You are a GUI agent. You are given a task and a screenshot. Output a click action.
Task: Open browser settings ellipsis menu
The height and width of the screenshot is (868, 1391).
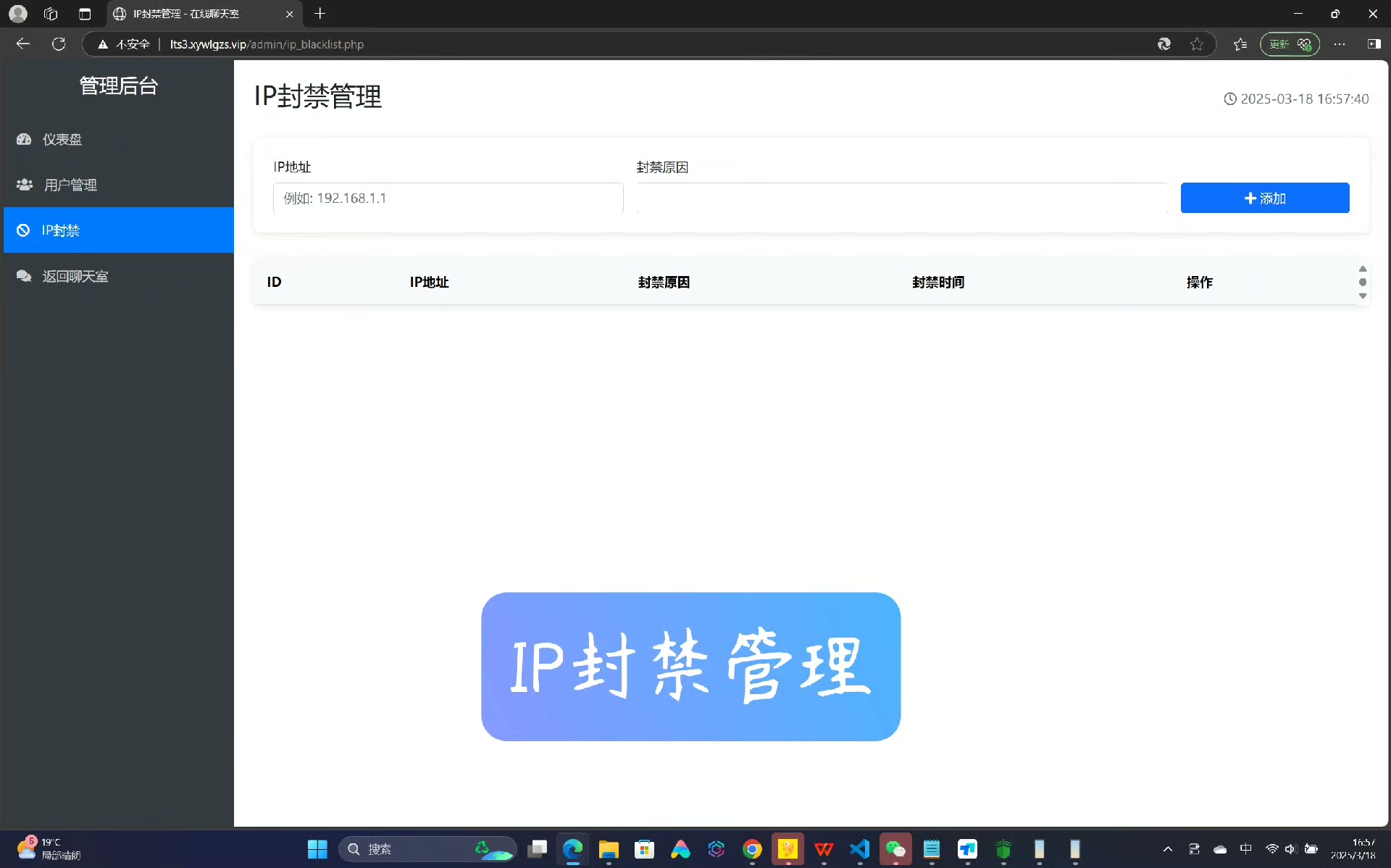tap(1340, 44)
